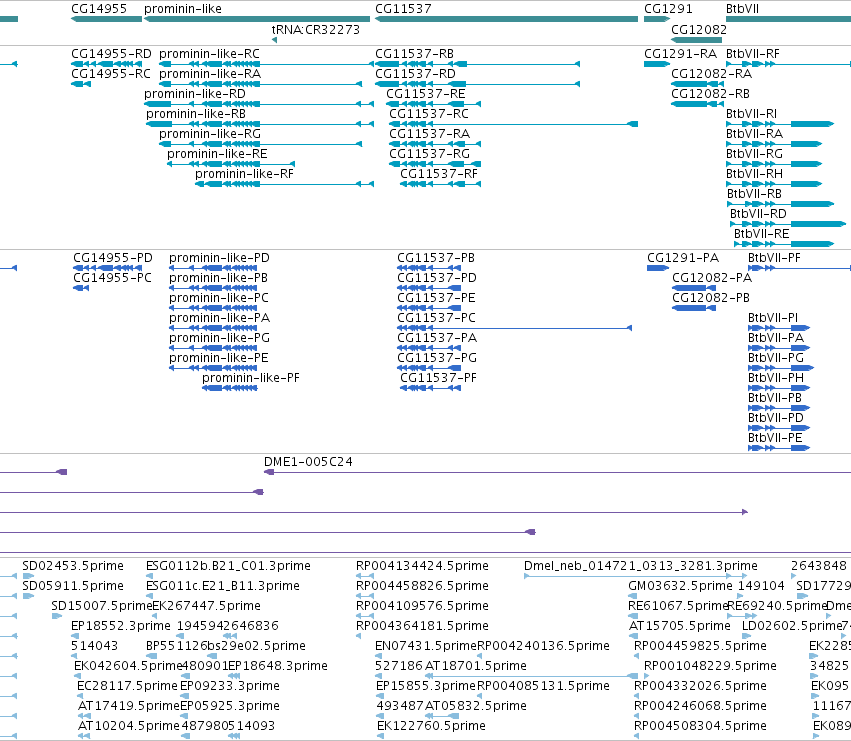Click SD15007.5prime EST label
This screenshot has height=741, width=851.
coord(101,606)
